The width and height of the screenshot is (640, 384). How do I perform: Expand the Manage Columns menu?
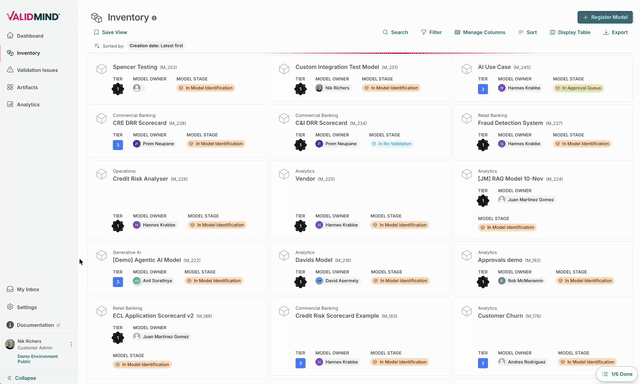(x=480, y=32)
